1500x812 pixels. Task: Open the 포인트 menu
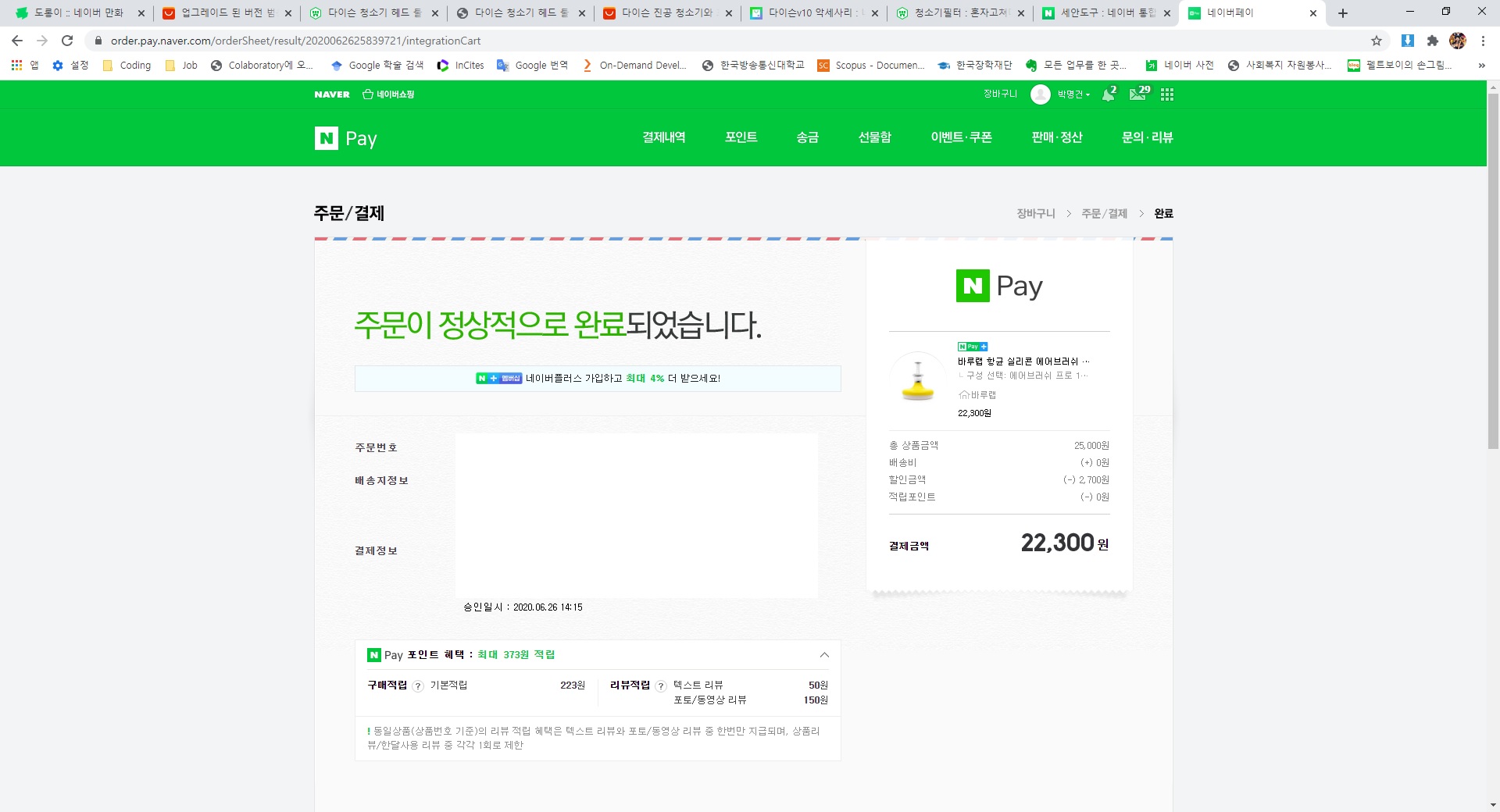pyautogui.click(x=741, y=137)
